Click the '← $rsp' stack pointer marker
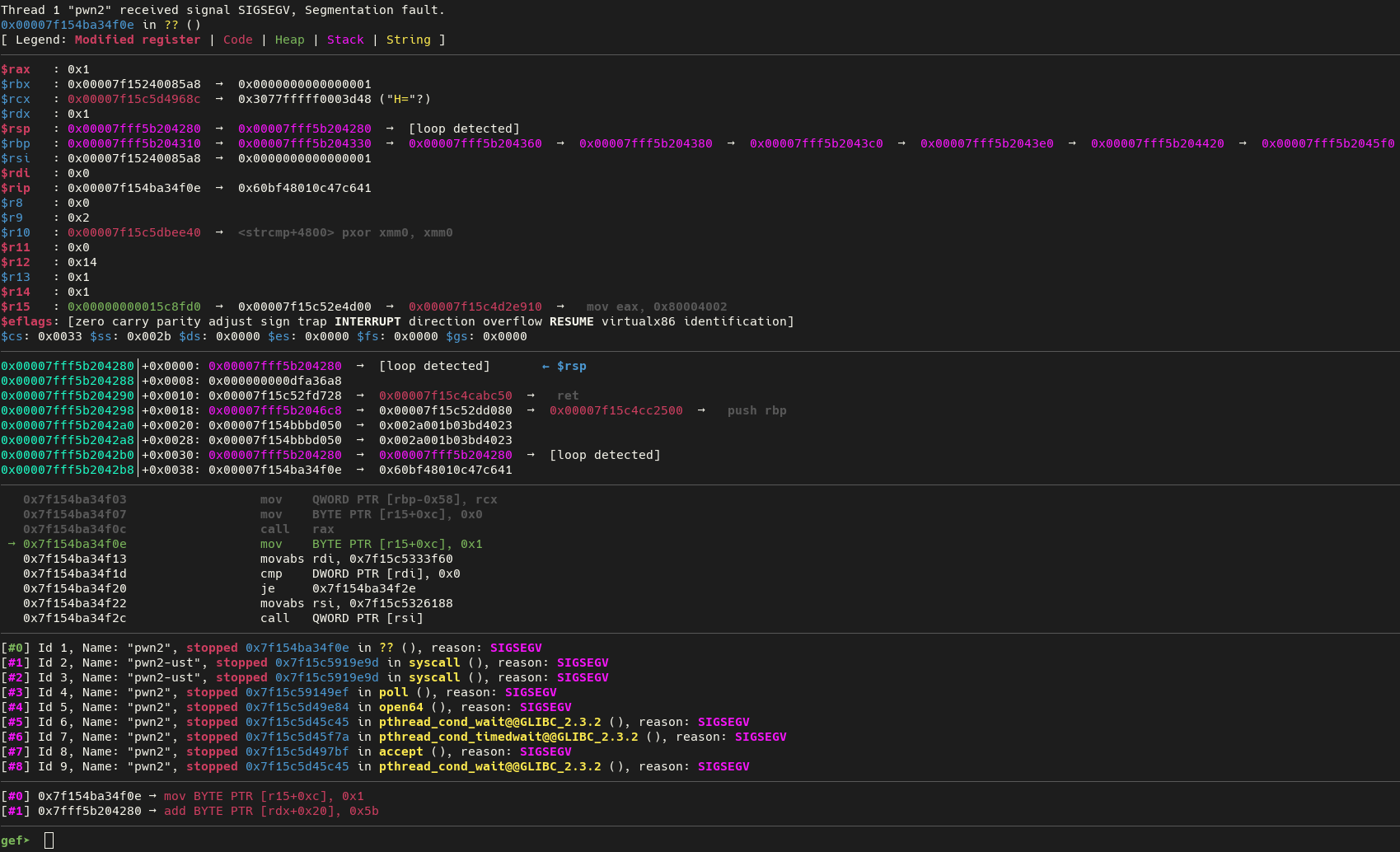Viewport: 1400px width, 852px height. 564,366
